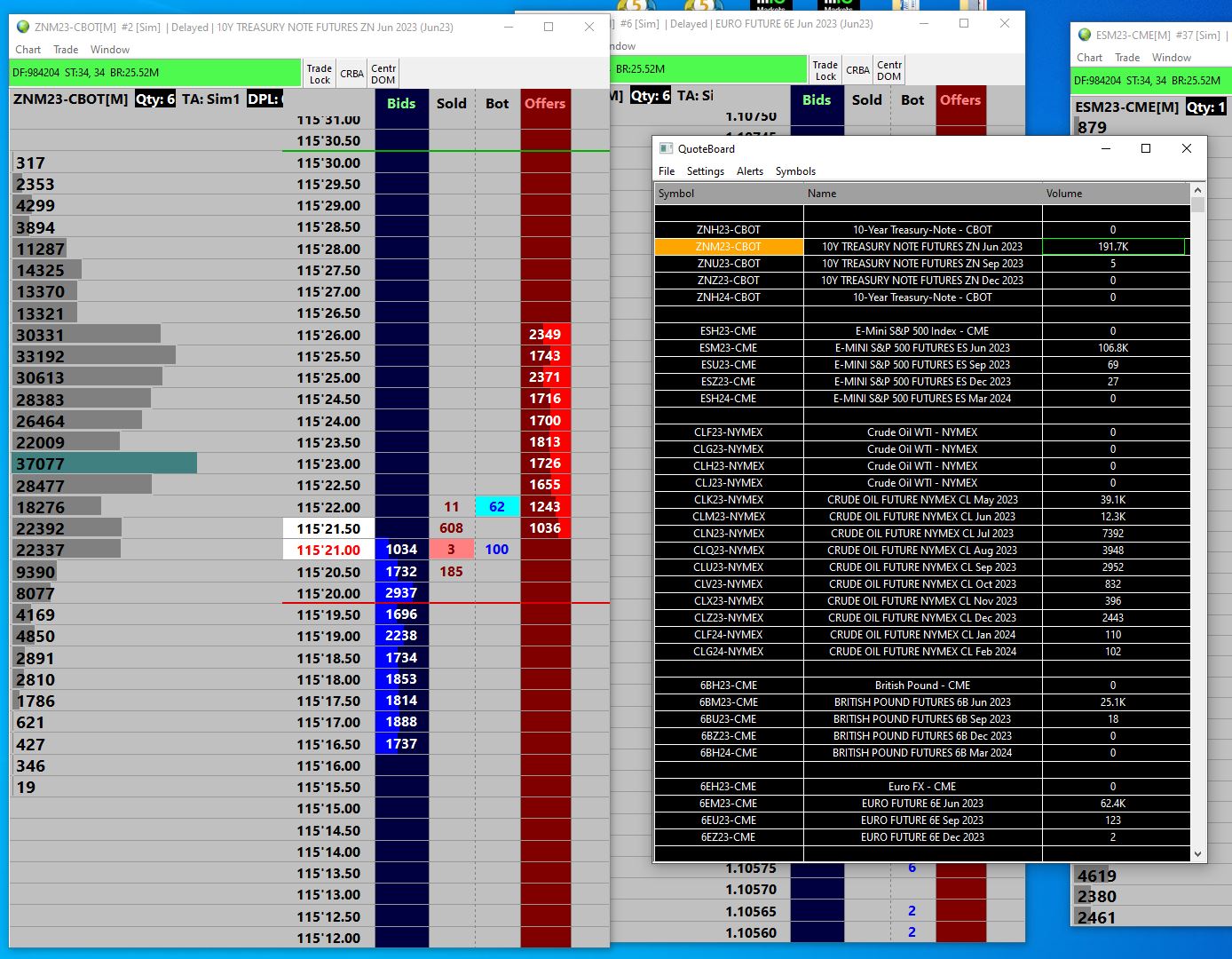Click the green status bar in the ZNM23 window
This screenshot has width=1232, height=959.
[x=155, y=73]
